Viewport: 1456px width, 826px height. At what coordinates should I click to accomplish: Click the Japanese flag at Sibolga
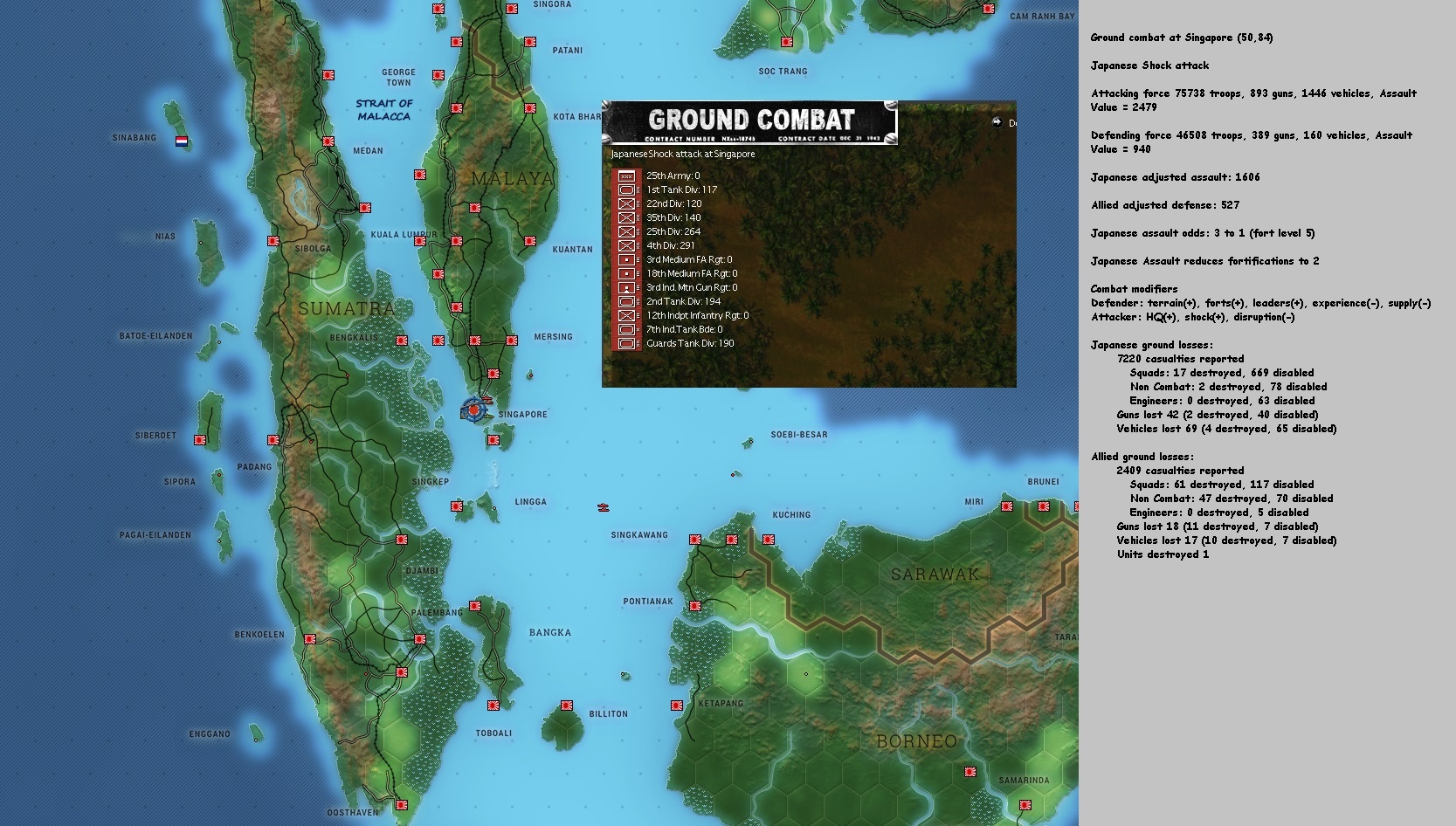click(x=273, y=241)
